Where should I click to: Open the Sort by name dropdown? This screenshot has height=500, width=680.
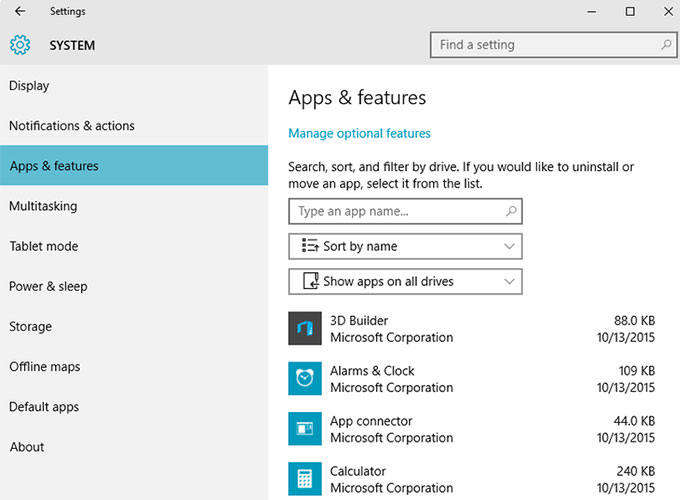405,246
